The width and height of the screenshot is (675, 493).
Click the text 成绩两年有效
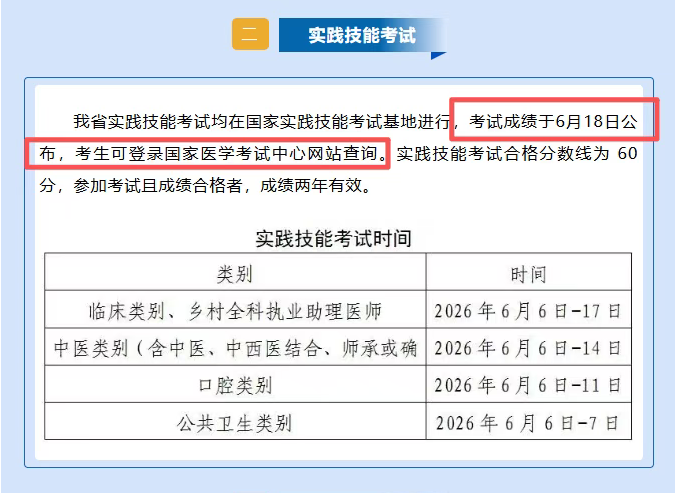click(x=311, y=186)
